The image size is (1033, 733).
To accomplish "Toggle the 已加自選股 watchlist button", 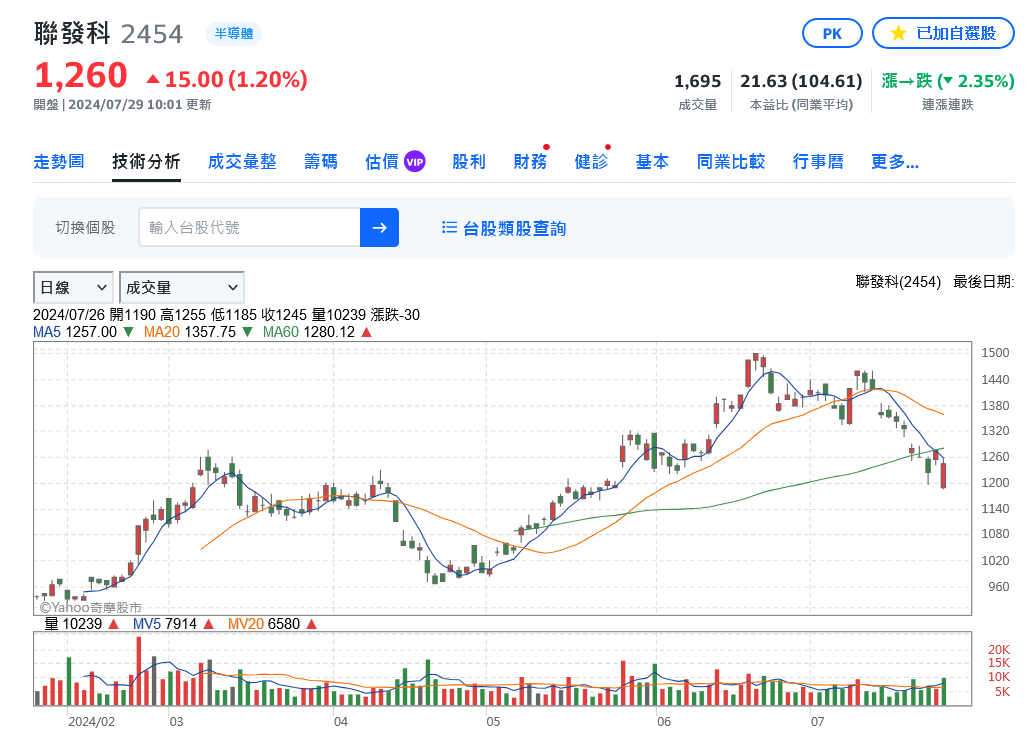I will click(x=945, y=33).
